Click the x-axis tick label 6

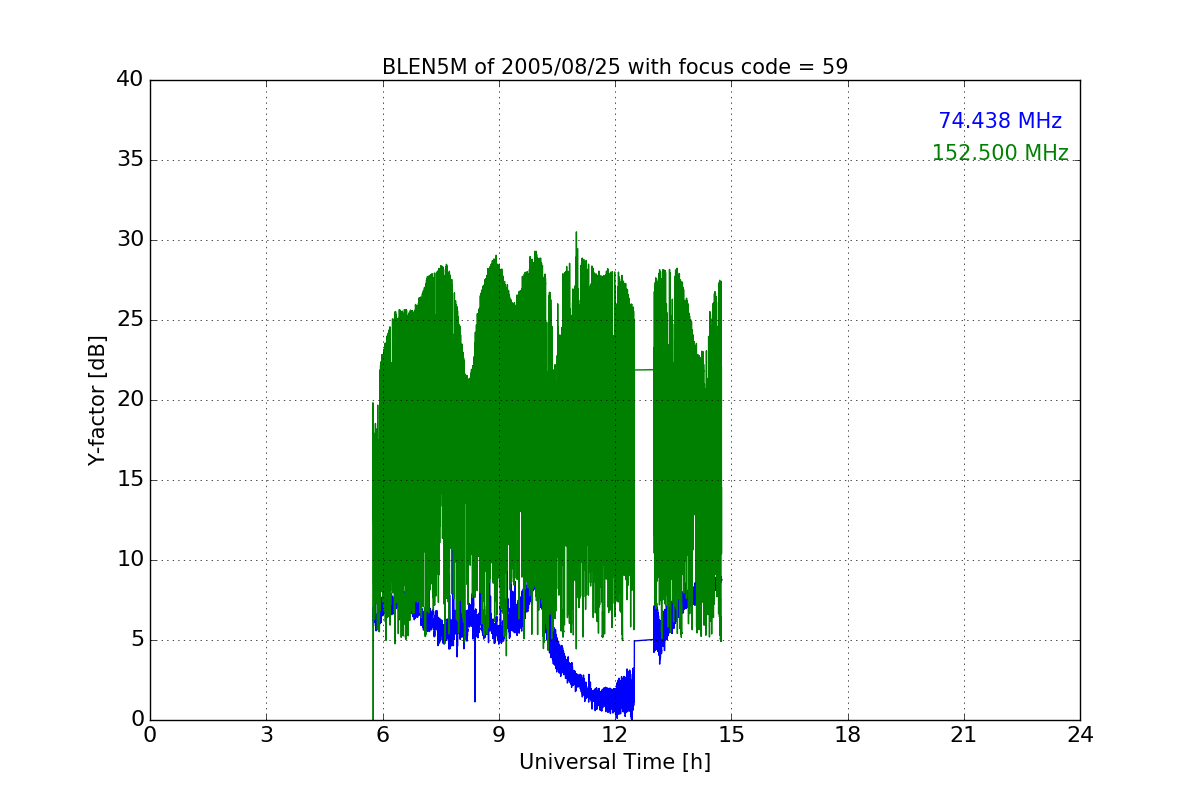click(x=383, y=735)
